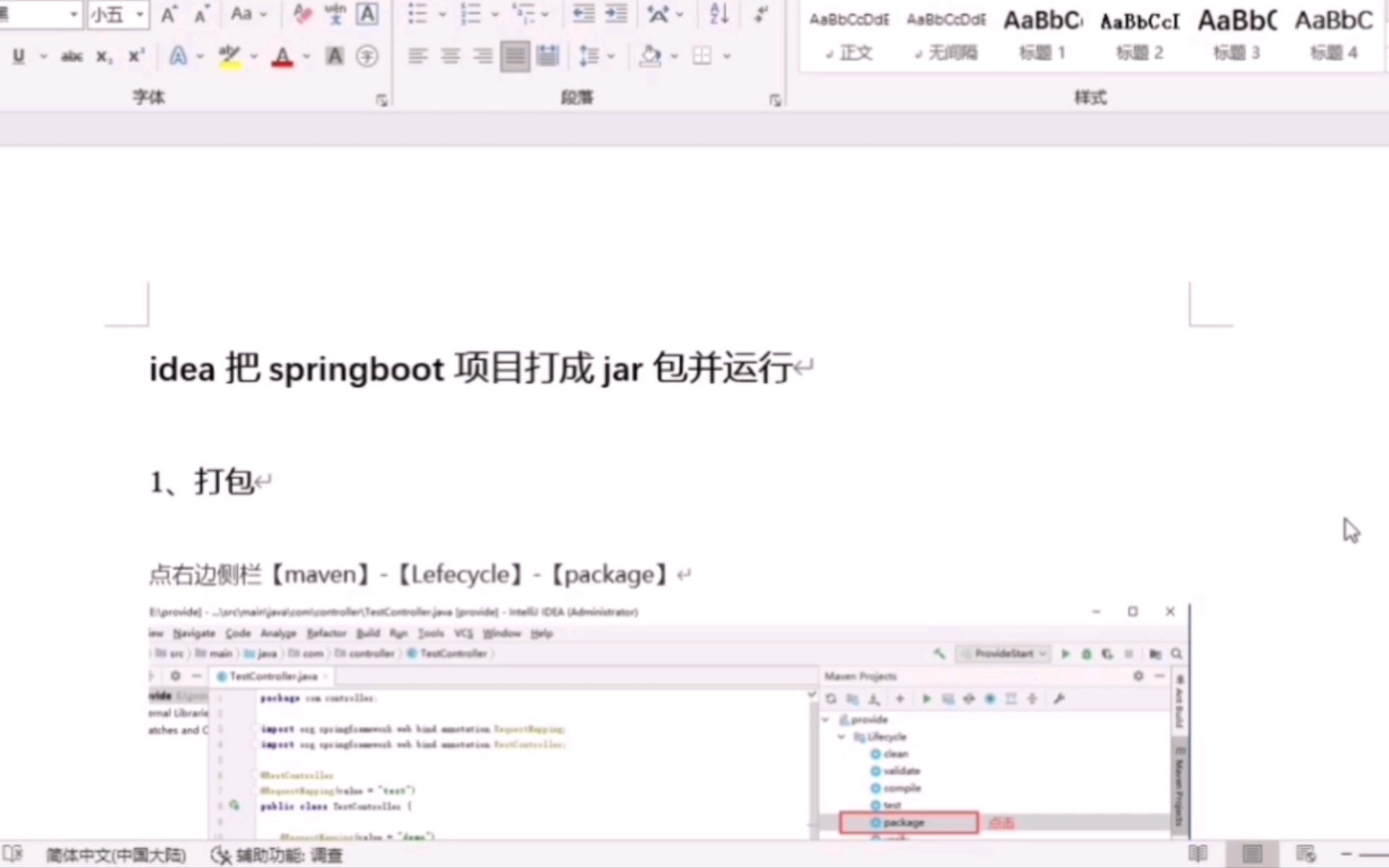
Task: Apply the red font color
Action: click(x=282, y=56)
